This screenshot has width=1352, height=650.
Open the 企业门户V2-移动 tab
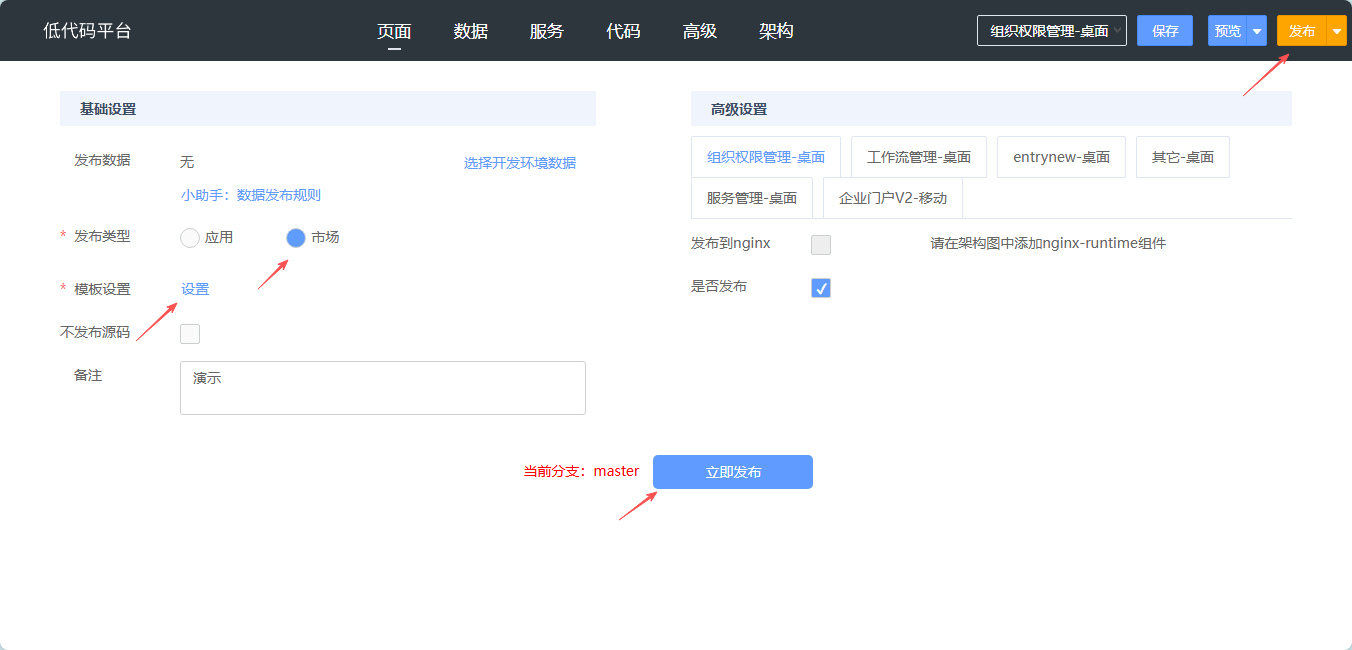click(x=892, y=198)
